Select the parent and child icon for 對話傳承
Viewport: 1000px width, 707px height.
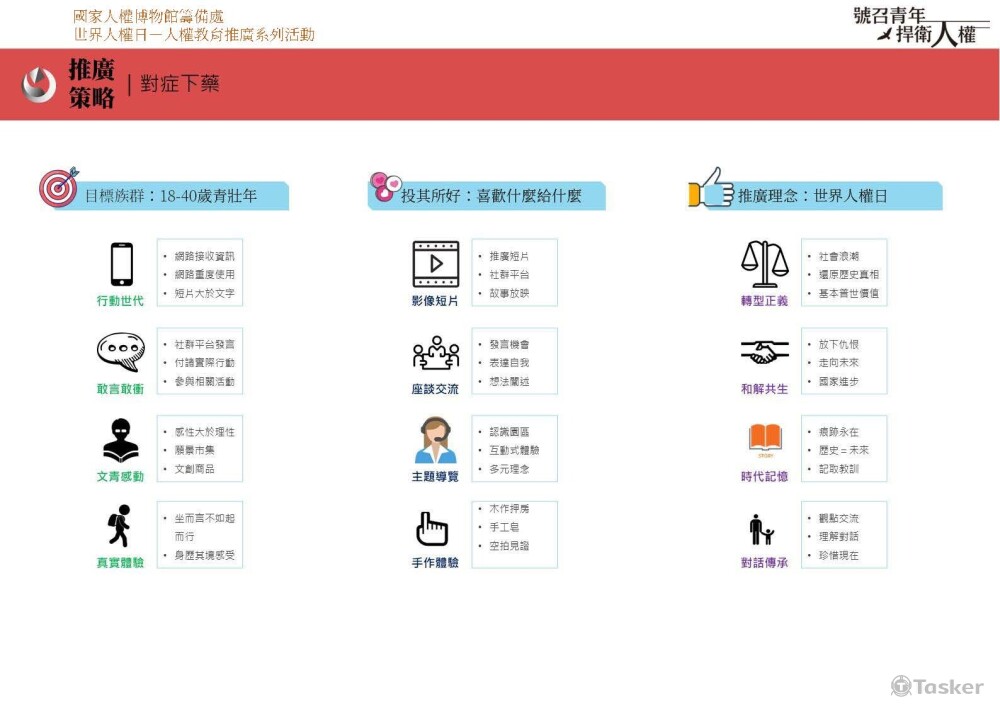click(x=762, y=529)
